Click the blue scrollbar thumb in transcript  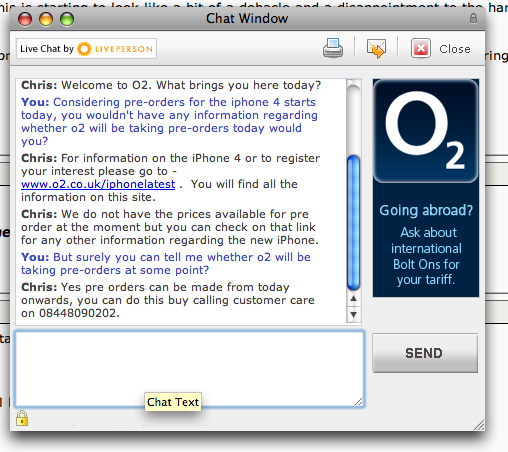tap(353, 223)
